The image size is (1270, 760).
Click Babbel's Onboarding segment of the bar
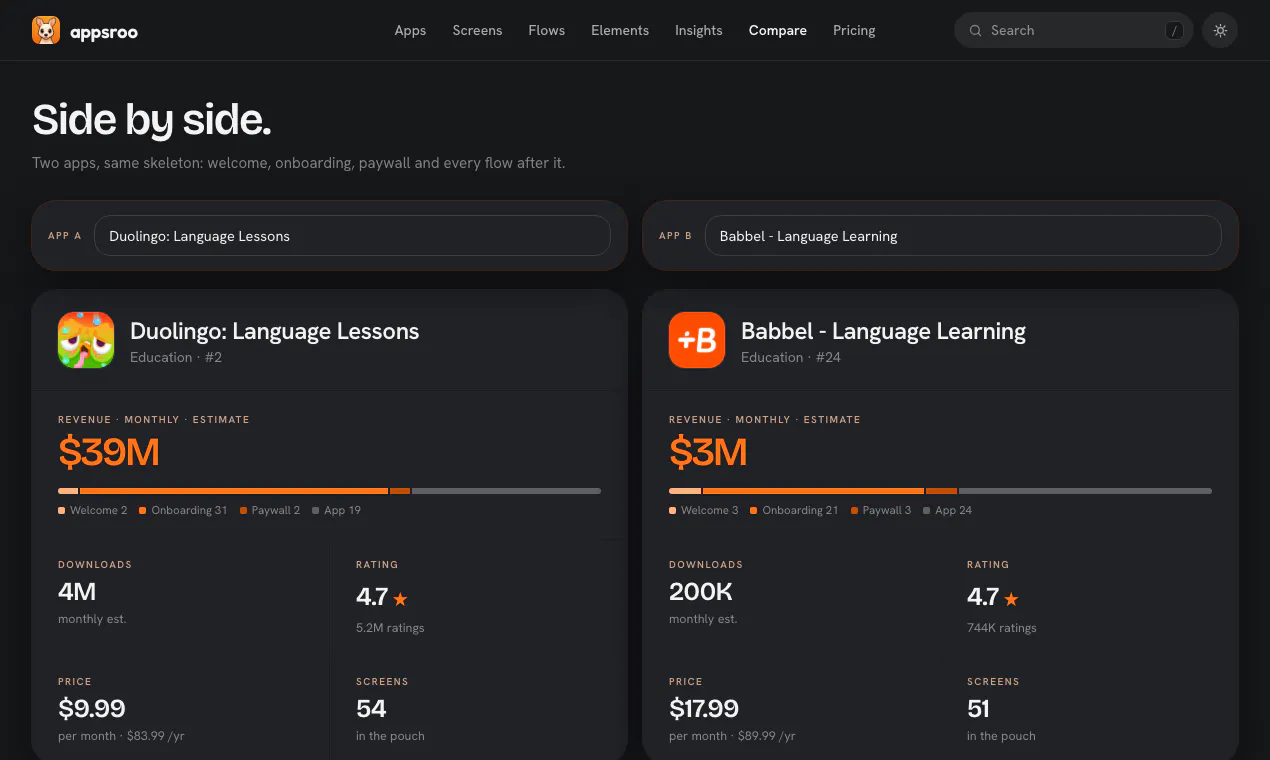point(813,491)
